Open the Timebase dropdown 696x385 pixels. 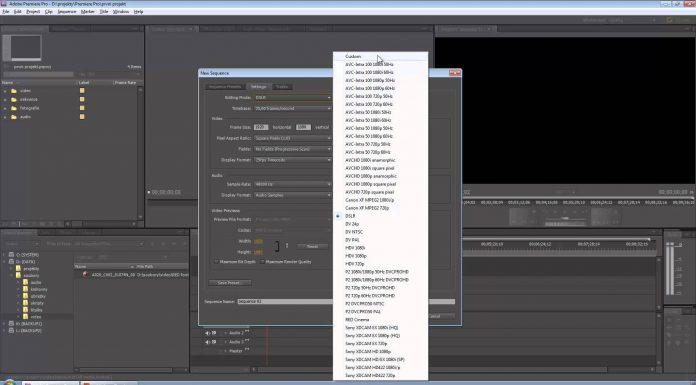tap(293, 108)
